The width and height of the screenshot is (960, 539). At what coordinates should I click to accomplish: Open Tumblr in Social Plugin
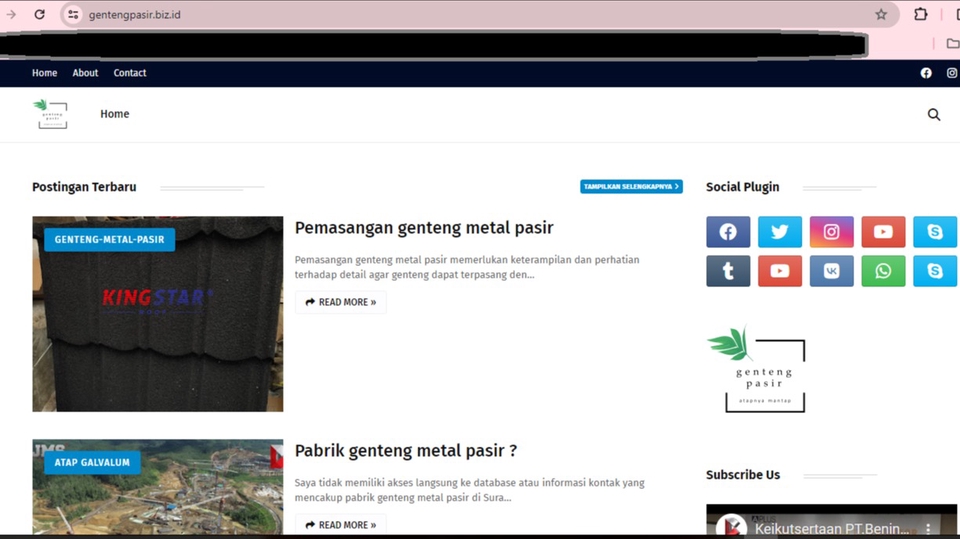pos(728,271)
